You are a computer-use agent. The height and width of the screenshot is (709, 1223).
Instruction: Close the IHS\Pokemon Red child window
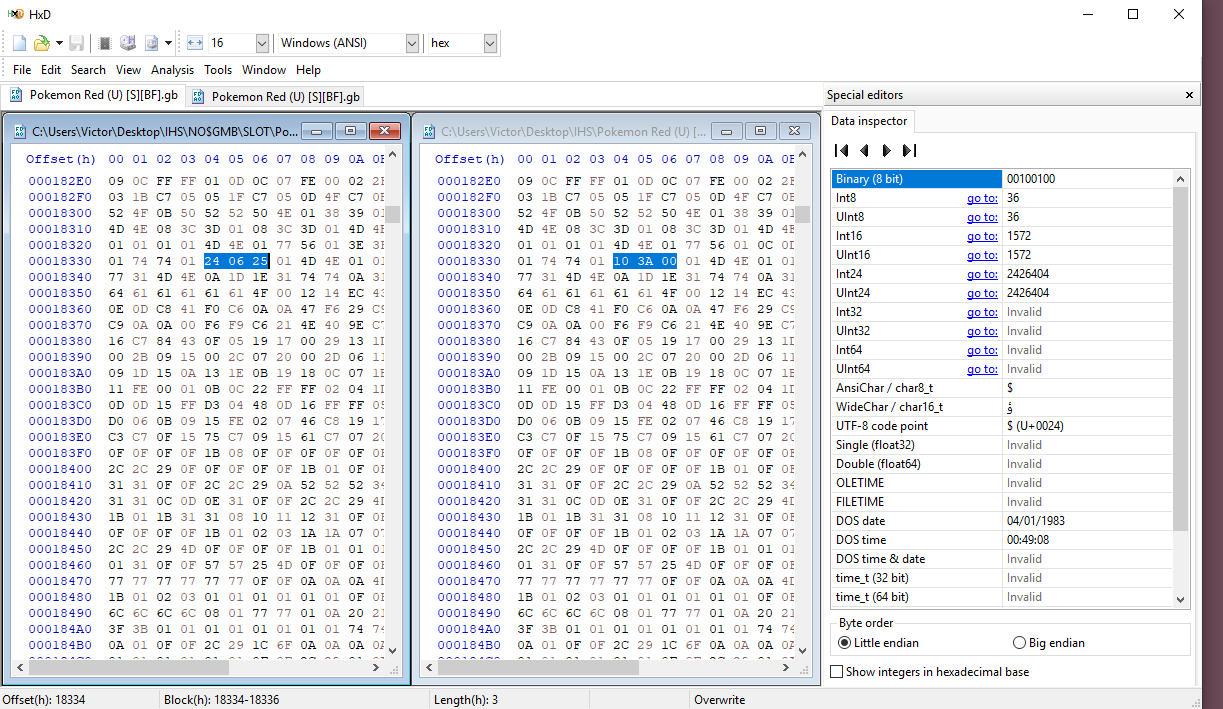point(795,131)
